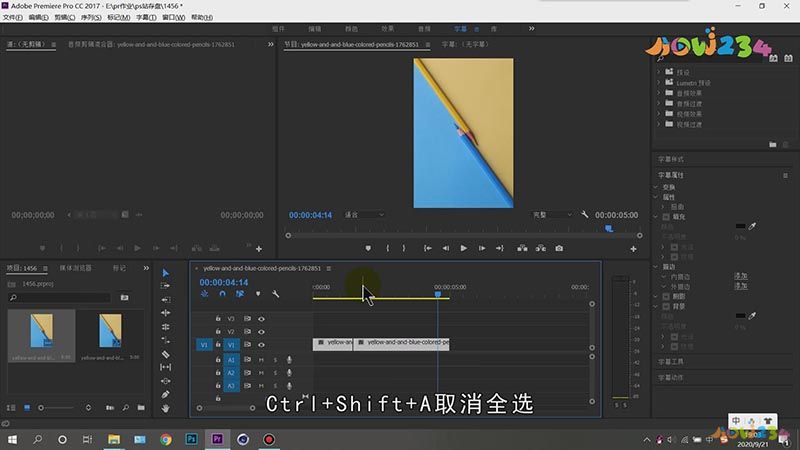Toggle V2 track output eye
This screenshot has width=800, height=450.
pyautogui.click(x=261, y=332)
